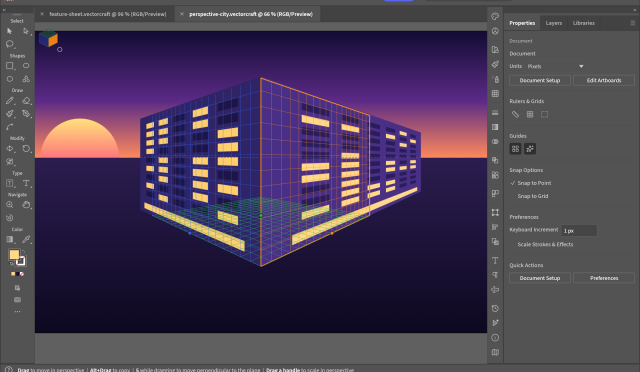Screen dimensions: 640x372
Task: Open the Character panel icon
Action: [x=495, y=261]
